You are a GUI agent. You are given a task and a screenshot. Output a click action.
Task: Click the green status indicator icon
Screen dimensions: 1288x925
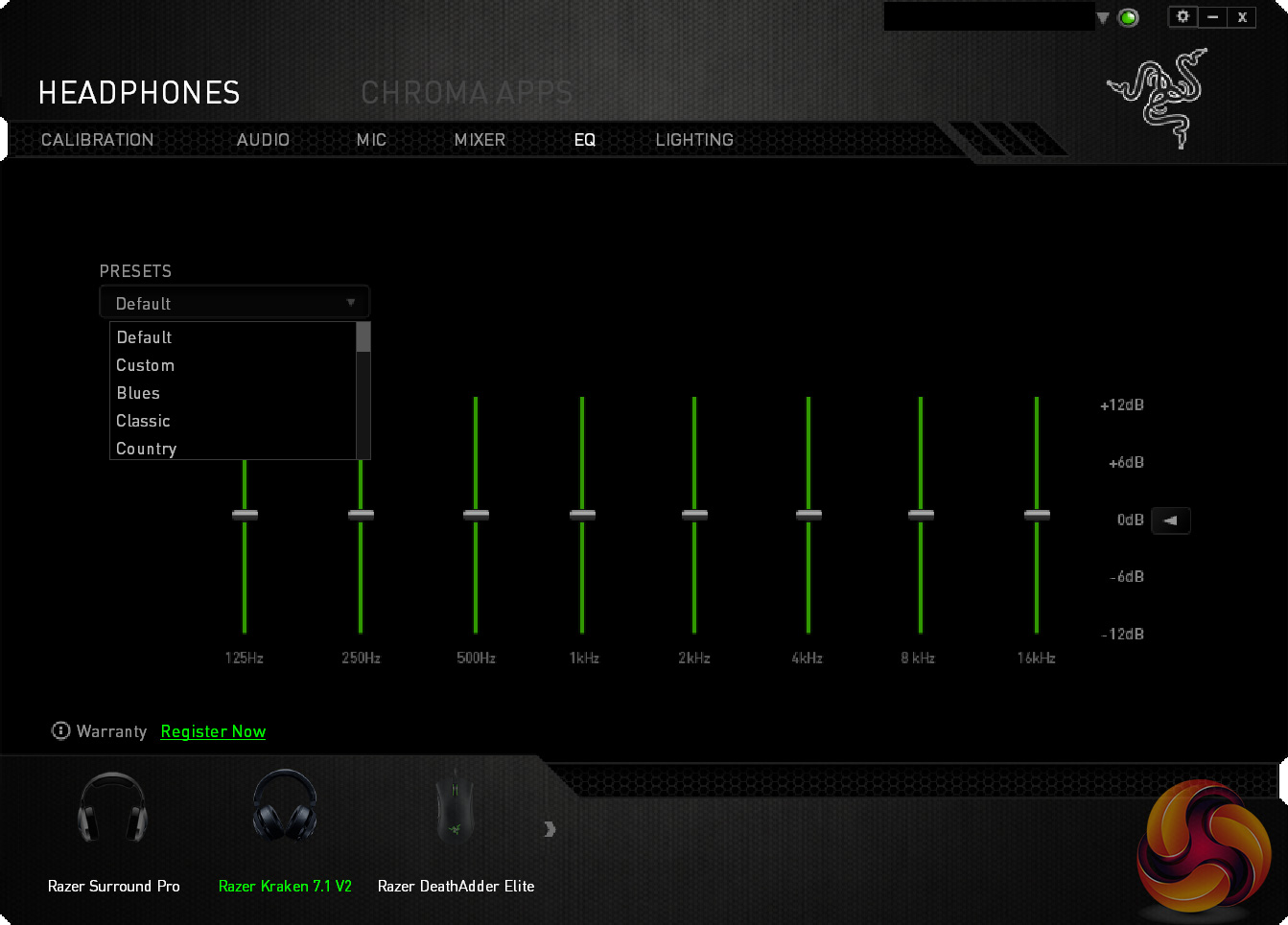[1129, 17]
